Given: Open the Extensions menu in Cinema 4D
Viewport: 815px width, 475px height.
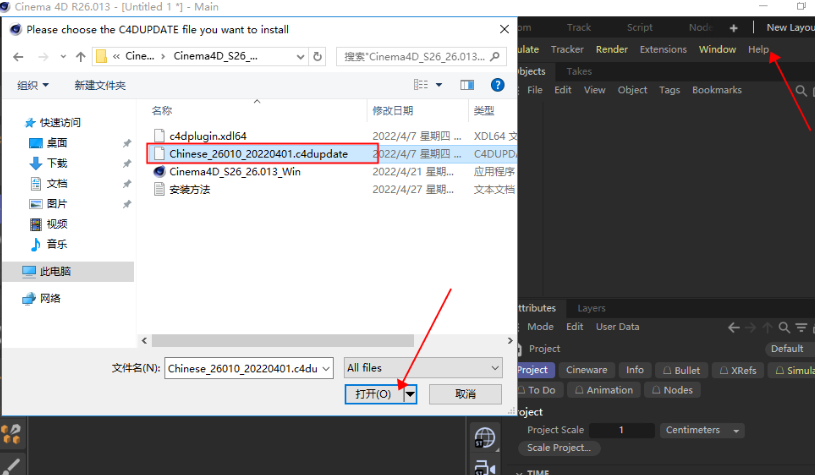Looking at the screenshot, I should [x=663, y=49].
